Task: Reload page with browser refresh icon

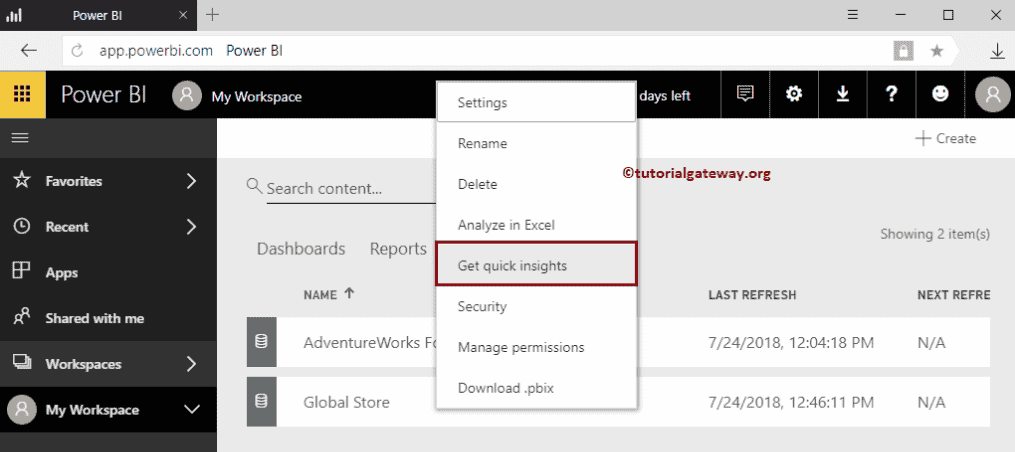Action: coord(77,51)
